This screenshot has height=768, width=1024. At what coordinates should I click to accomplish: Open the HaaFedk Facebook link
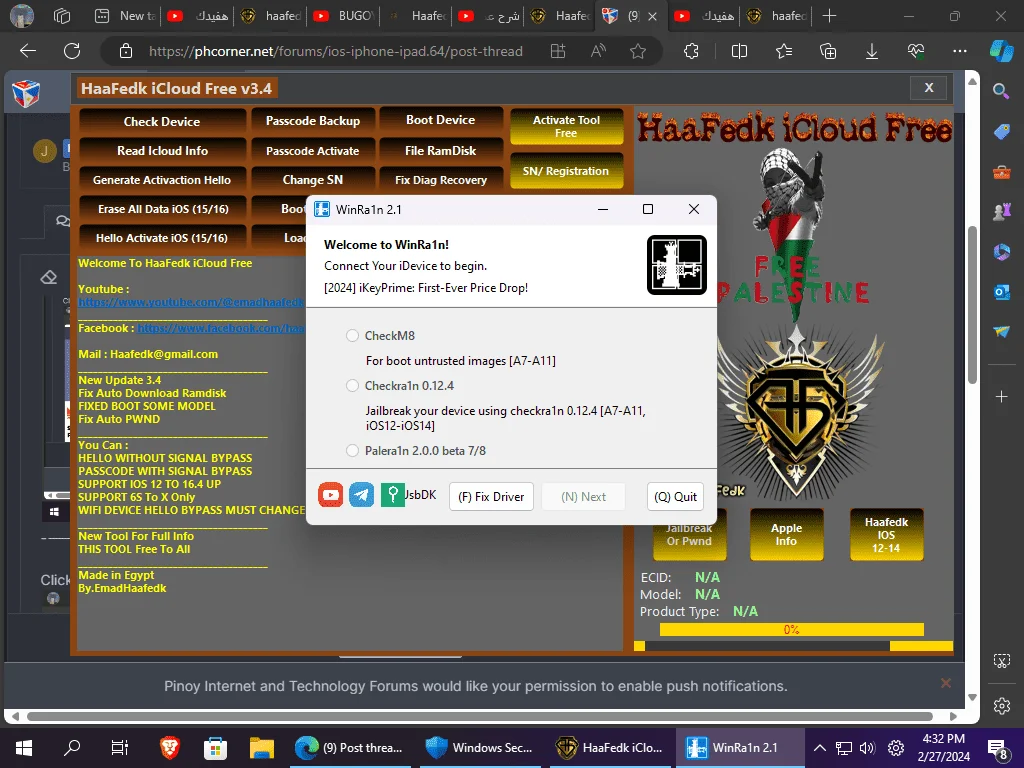(x=221, y=328)
